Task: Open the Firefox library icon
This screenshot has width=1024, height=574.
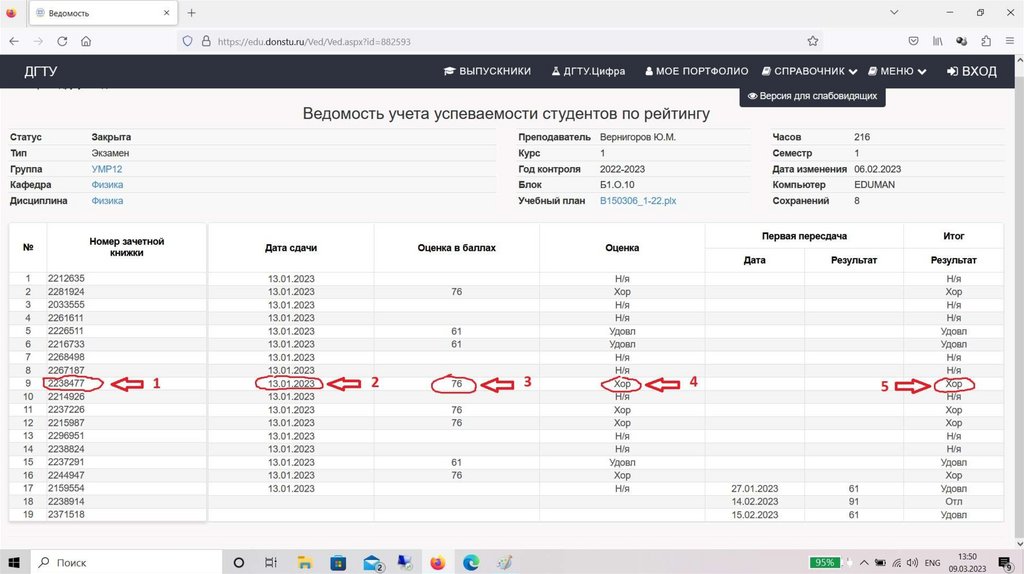Action: [x=938, y=42]
